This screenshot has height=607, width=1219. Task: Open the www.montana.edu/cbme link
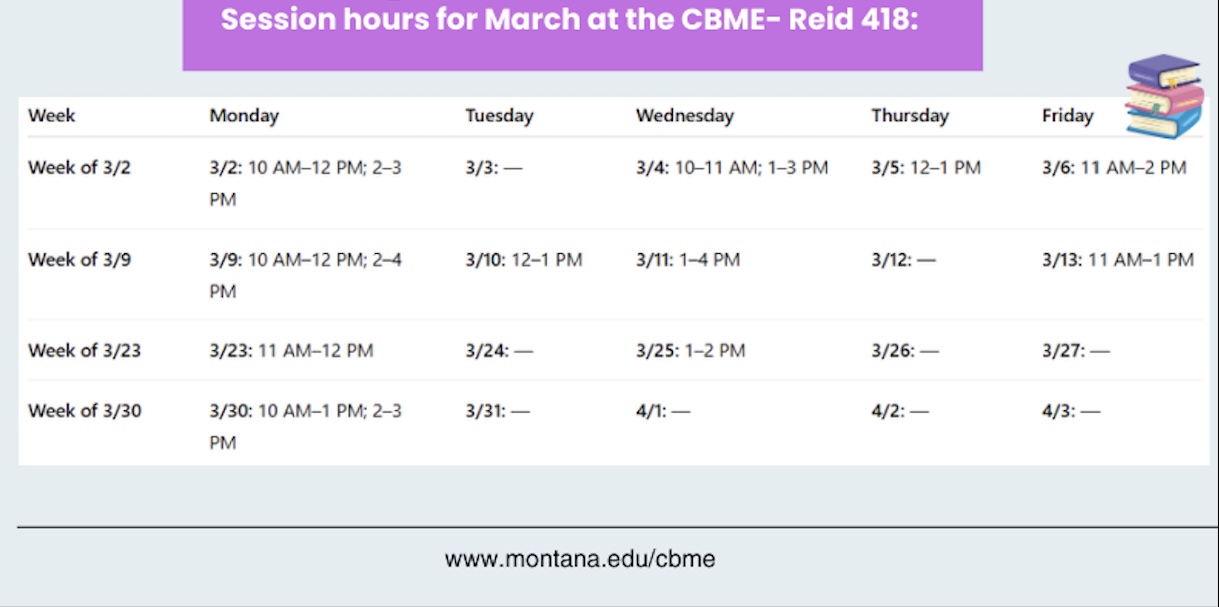pyautogui.click(x=580, y=559)
